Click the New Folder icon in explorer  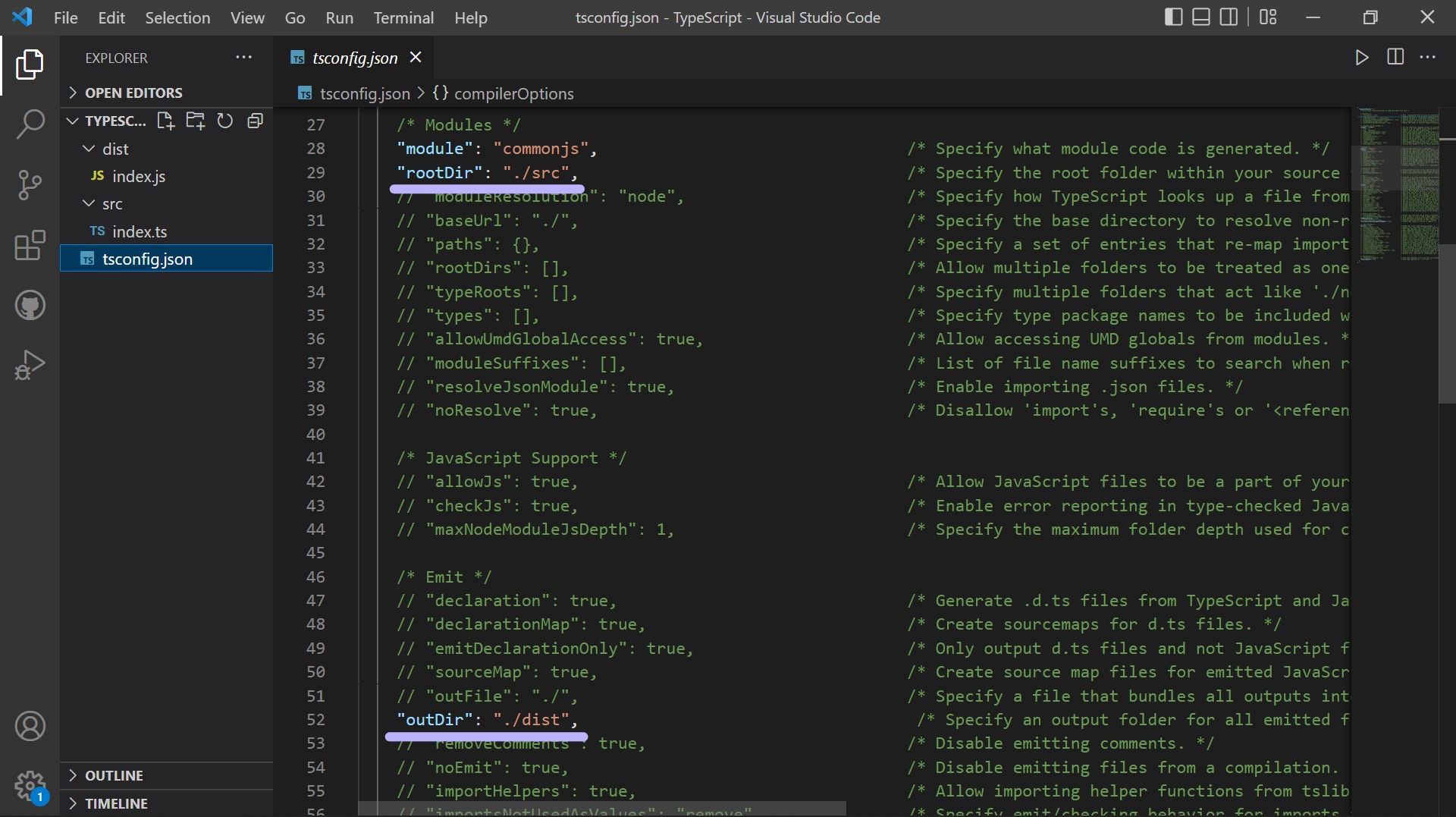point(196,121)
